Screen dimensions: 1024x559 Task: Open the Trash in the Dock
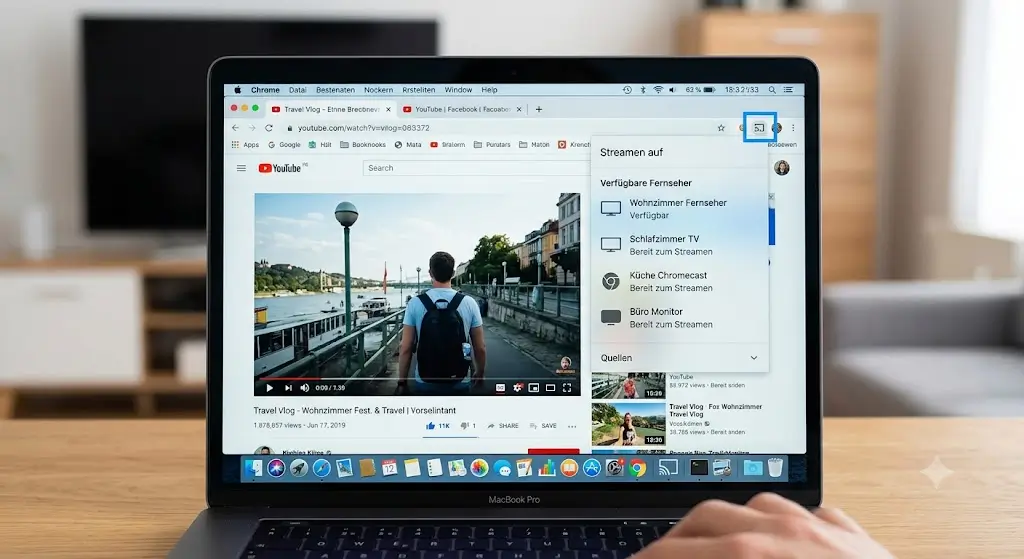coord(775,468)
